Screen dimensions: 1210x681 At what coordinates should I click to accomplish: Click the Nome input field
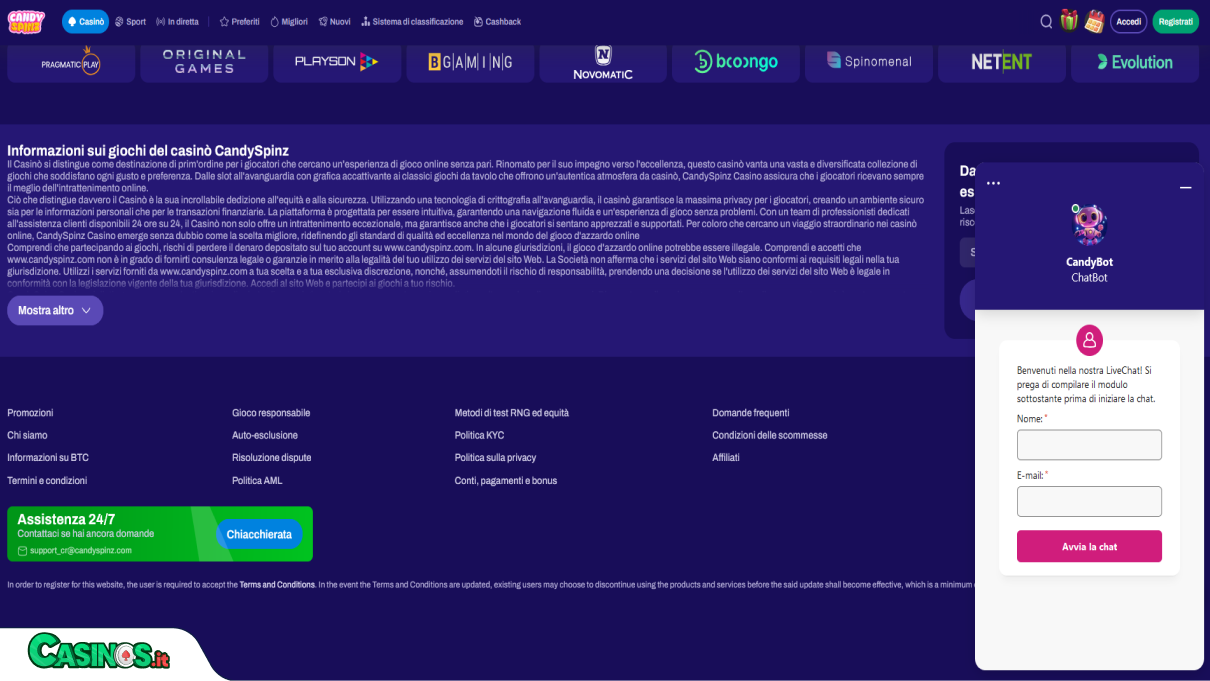tap(1089, 445)
